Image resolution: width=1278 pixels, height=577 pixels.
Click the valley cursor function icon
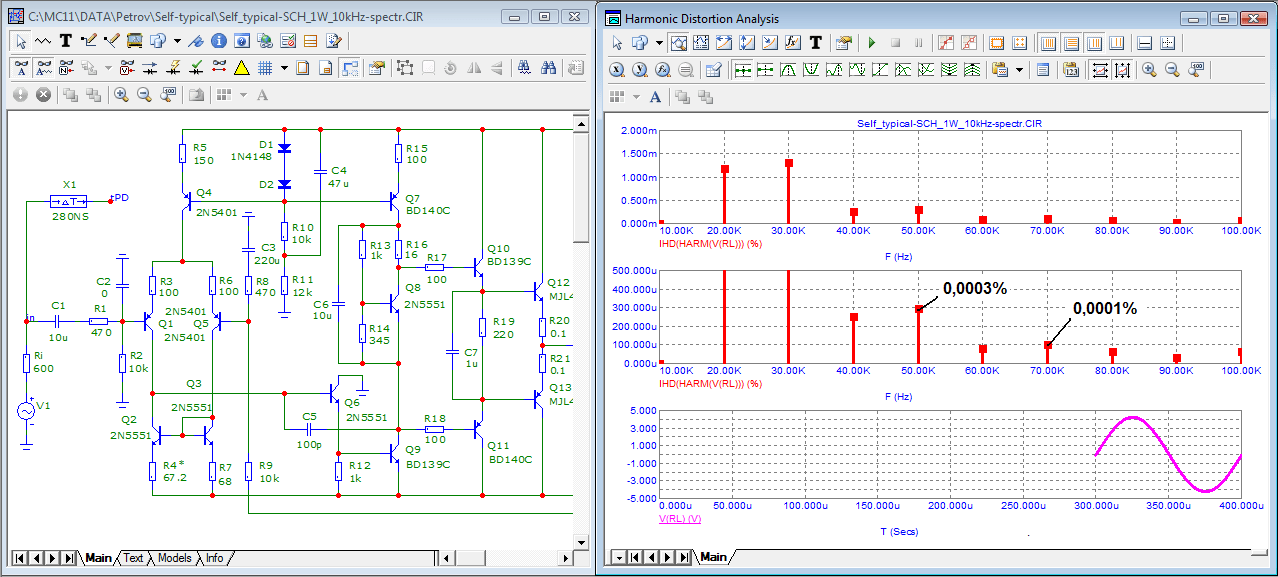(x=811, y=69)
